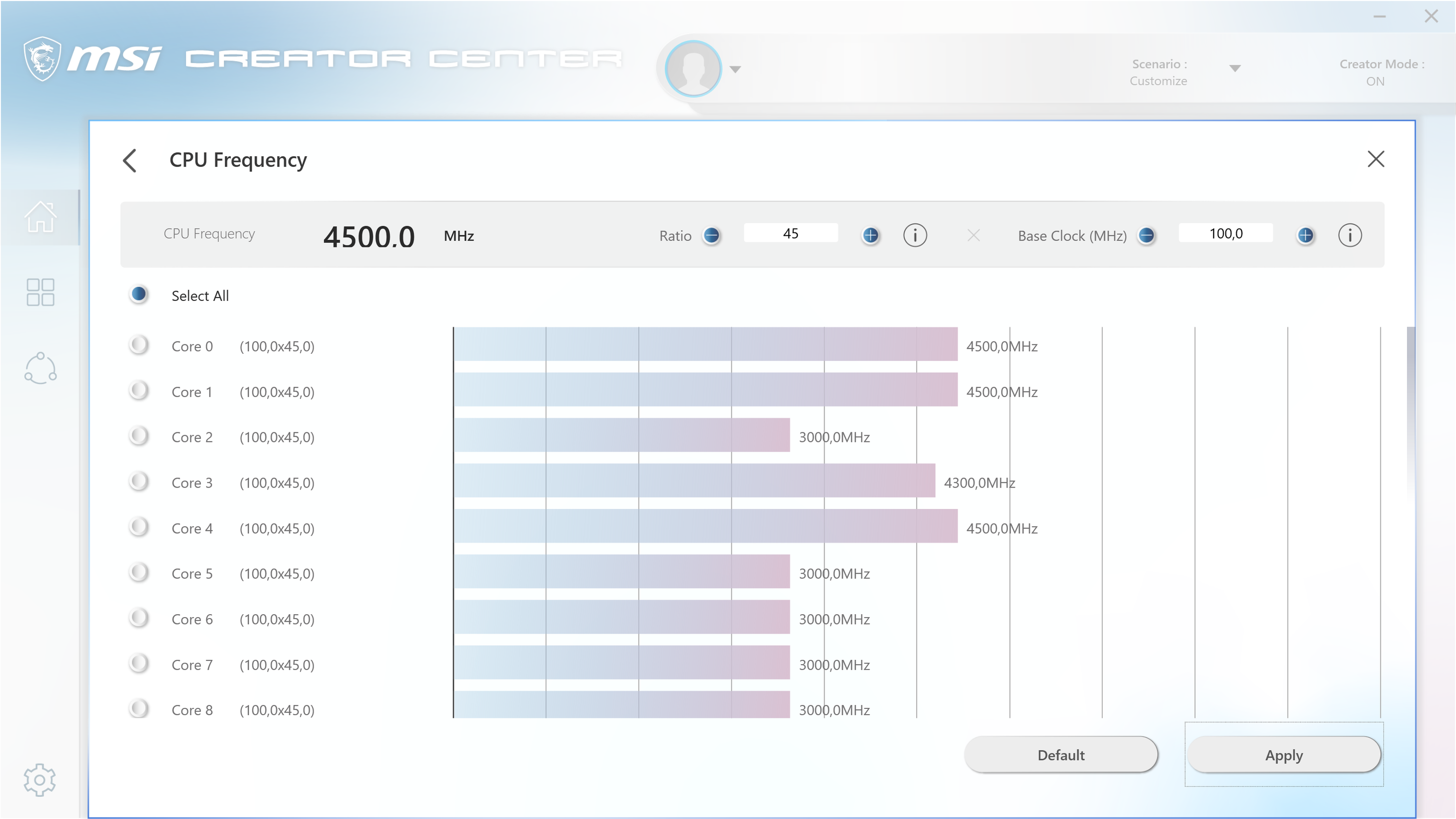The width and height of the screenshot is (1456, 819).
Task: Open the profile dropdown arrow
Action: click(735, 69)
